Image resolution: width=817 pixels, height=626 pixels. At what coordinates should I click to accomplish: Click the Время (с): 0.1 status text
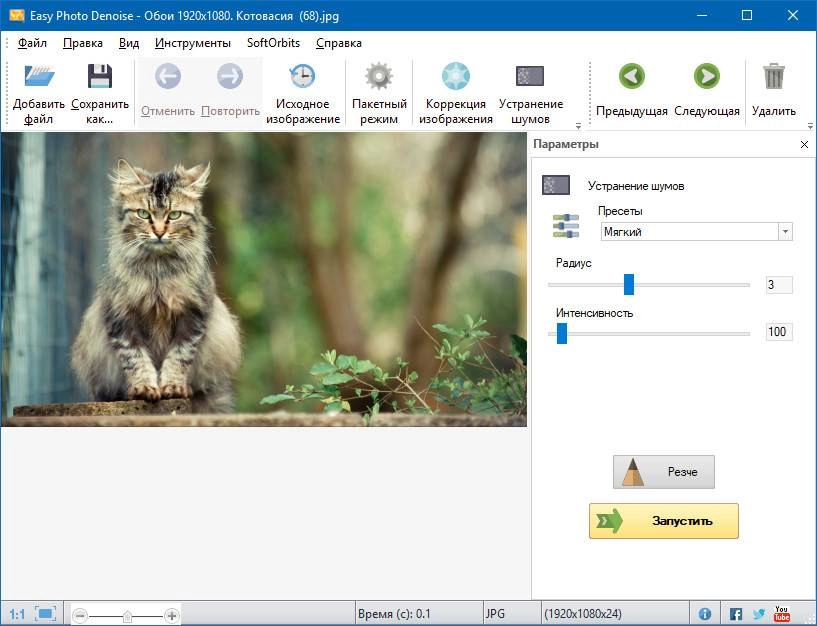394,614
